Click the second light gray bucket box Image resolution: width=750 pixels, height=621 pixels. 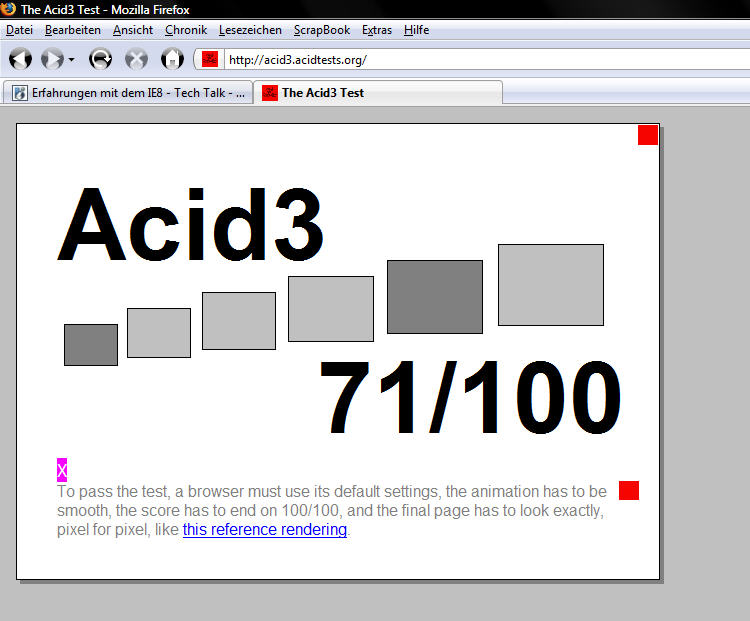coord(159,333)
